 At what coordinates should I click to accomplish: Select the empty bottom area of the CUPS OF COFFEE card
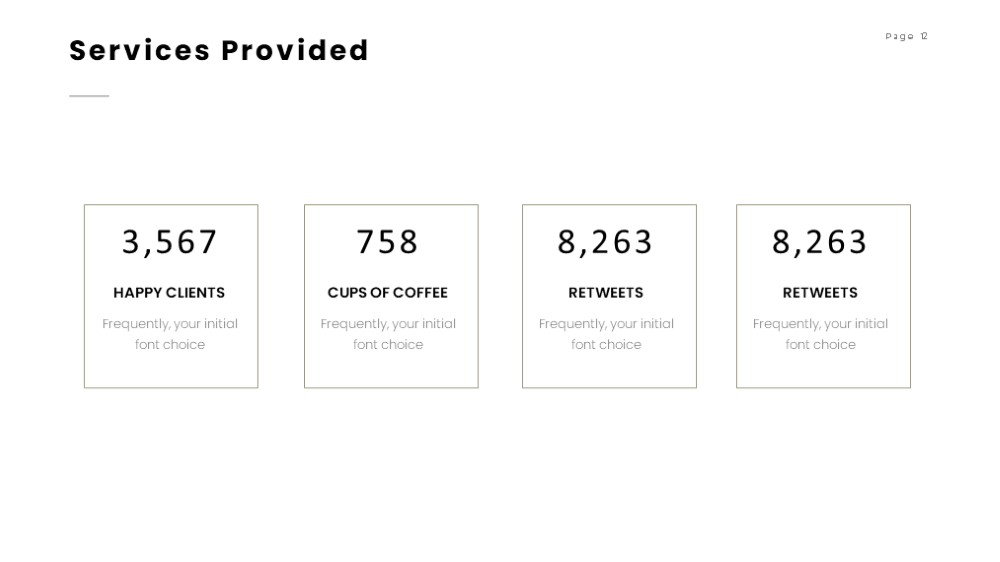tap(391, 370)
